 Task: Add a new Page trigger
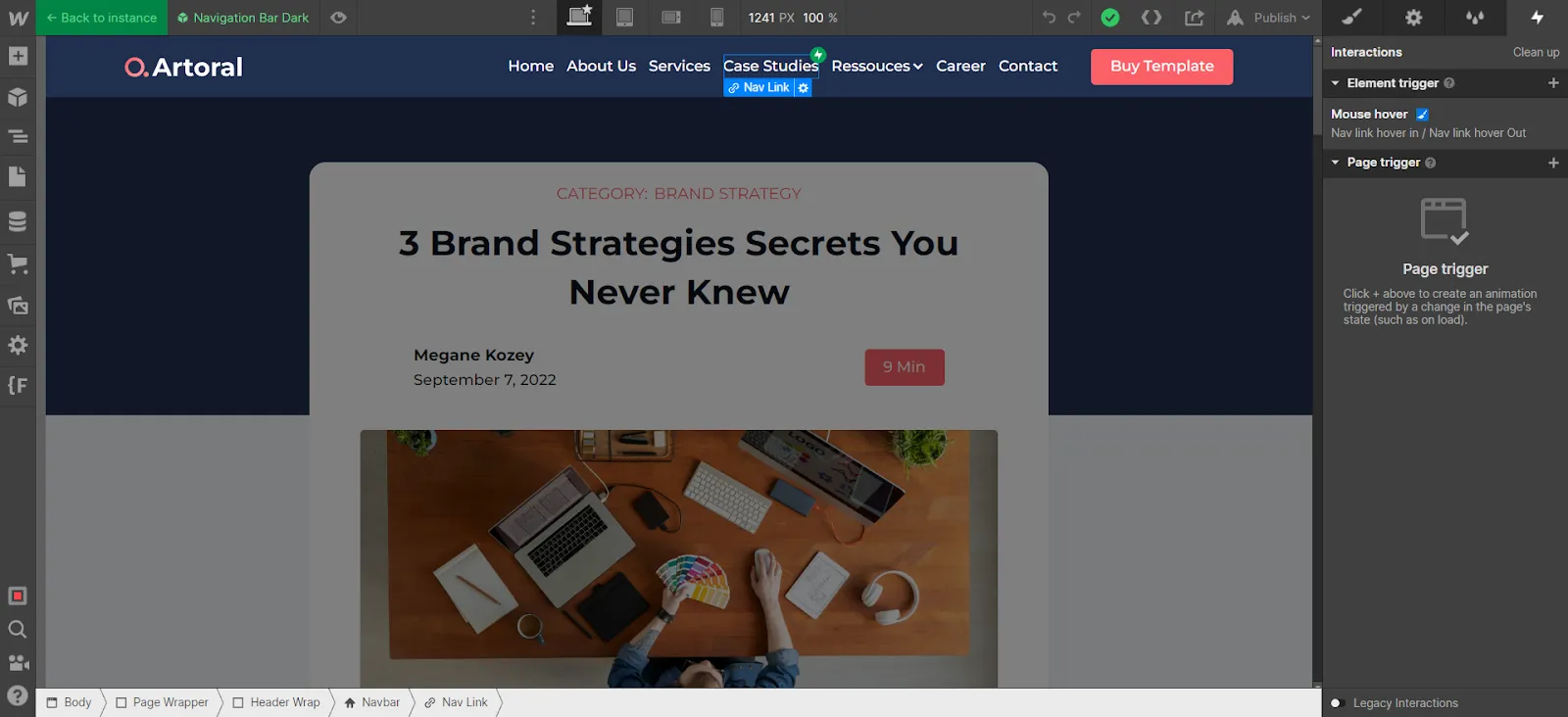(1553, 163)
